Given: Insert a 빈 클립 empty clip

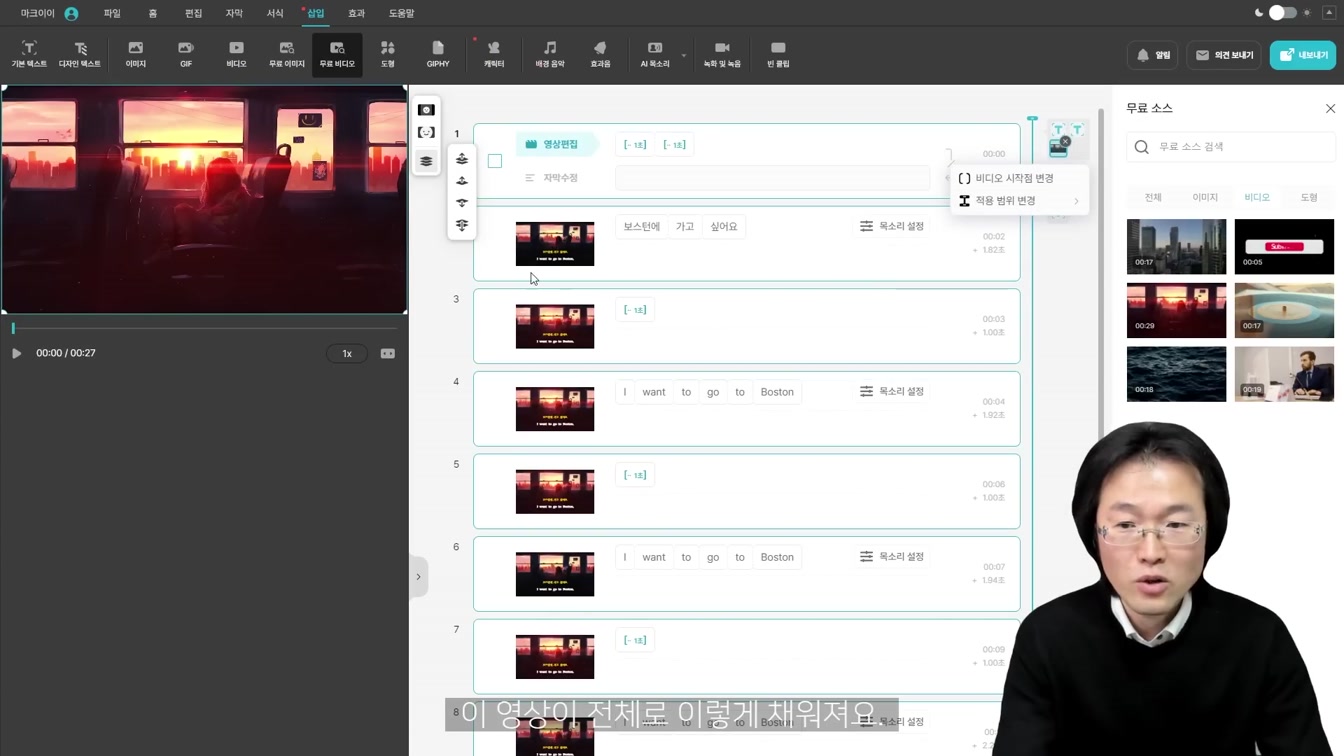Looking at the screenshot, I should [778, 54].
